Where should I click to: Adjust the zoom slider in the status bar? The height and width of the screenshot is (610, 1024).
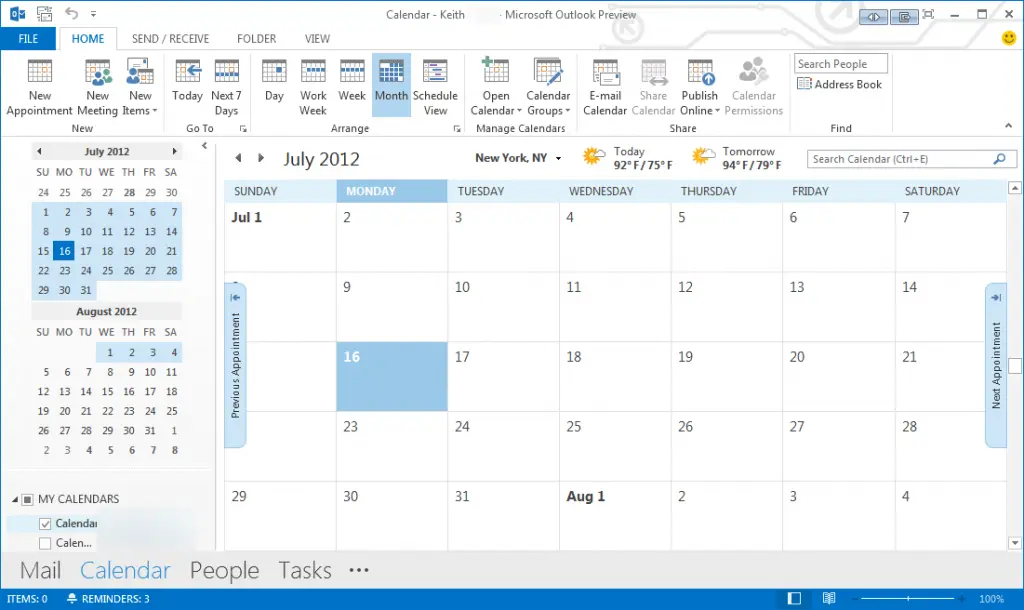(908, 598)
